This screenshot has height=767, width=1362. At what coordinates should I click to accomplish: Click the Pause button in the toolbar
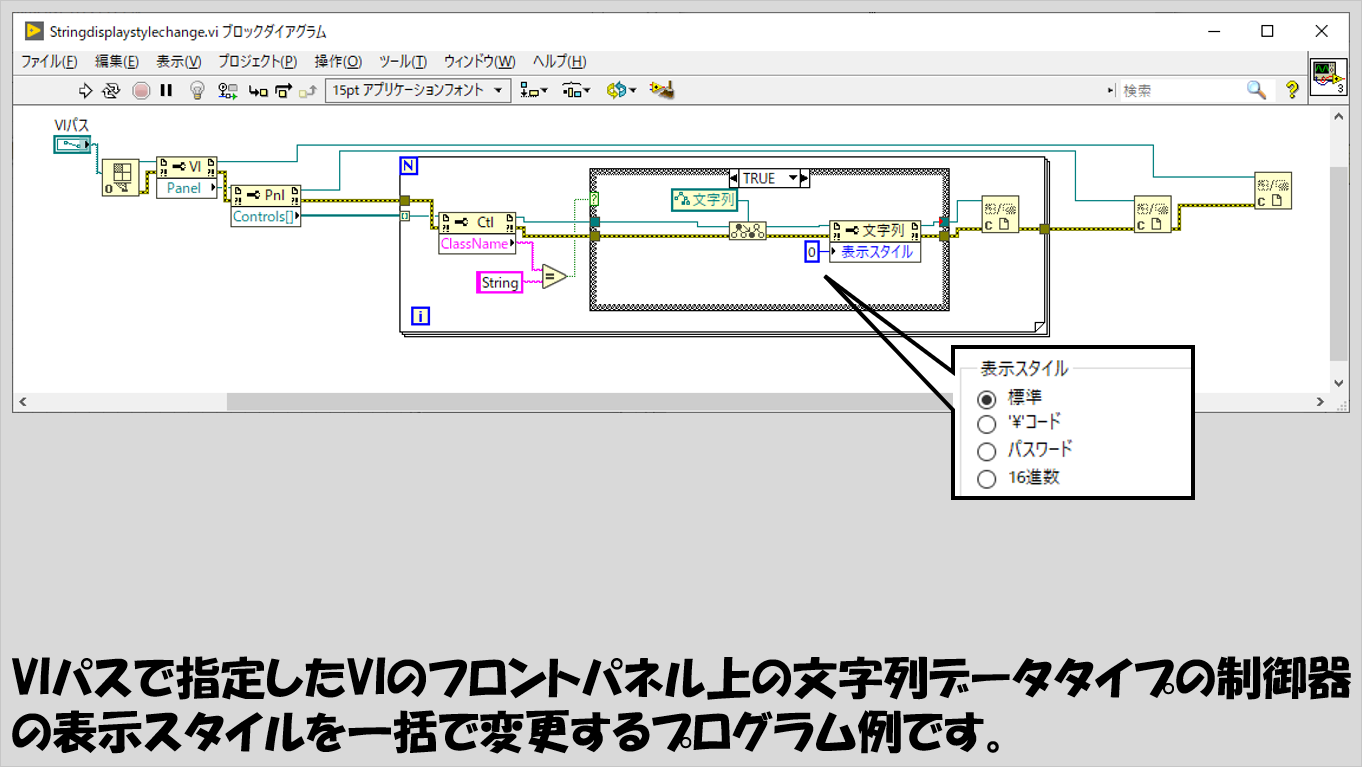[x=166, y=90]
